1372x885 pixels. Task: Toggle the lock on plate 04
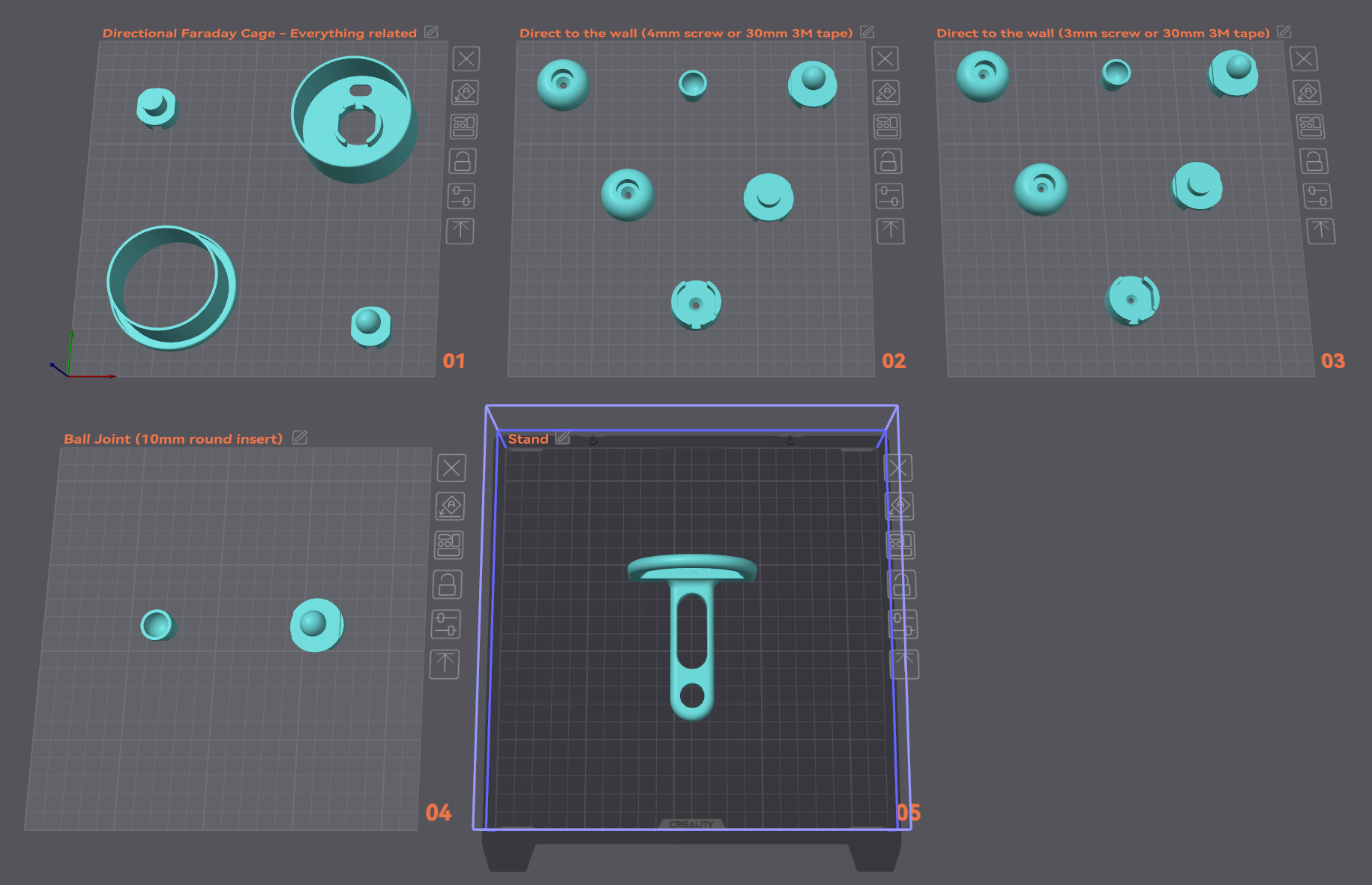(x=447, y=585)
